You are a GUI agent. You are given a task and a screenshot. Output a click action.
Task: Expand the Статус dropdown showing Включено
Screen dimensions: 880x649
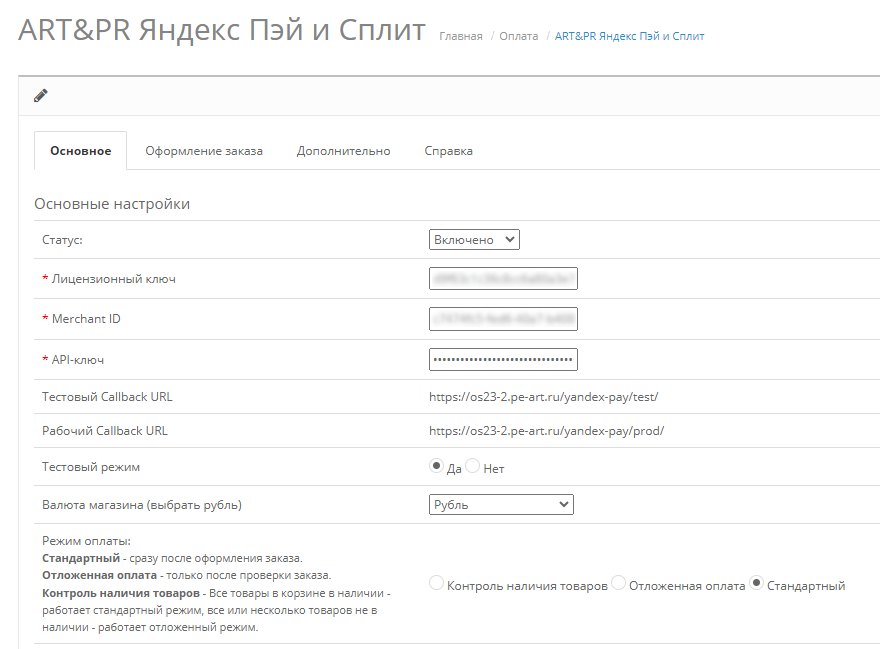[474, 240]
